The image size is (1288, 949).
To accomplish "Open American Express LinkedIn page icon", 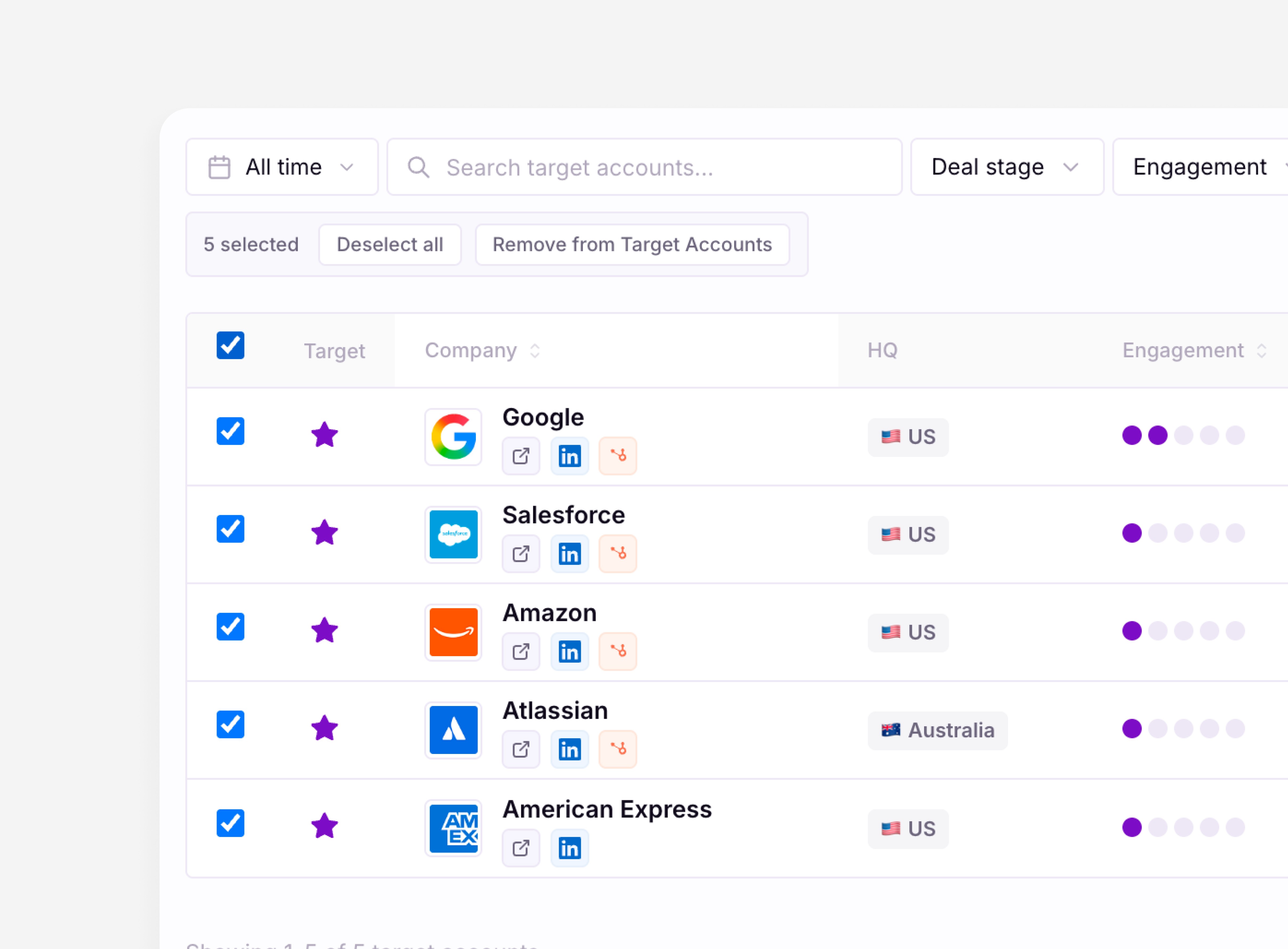I will pyautogui.click(x=570, y=848).
